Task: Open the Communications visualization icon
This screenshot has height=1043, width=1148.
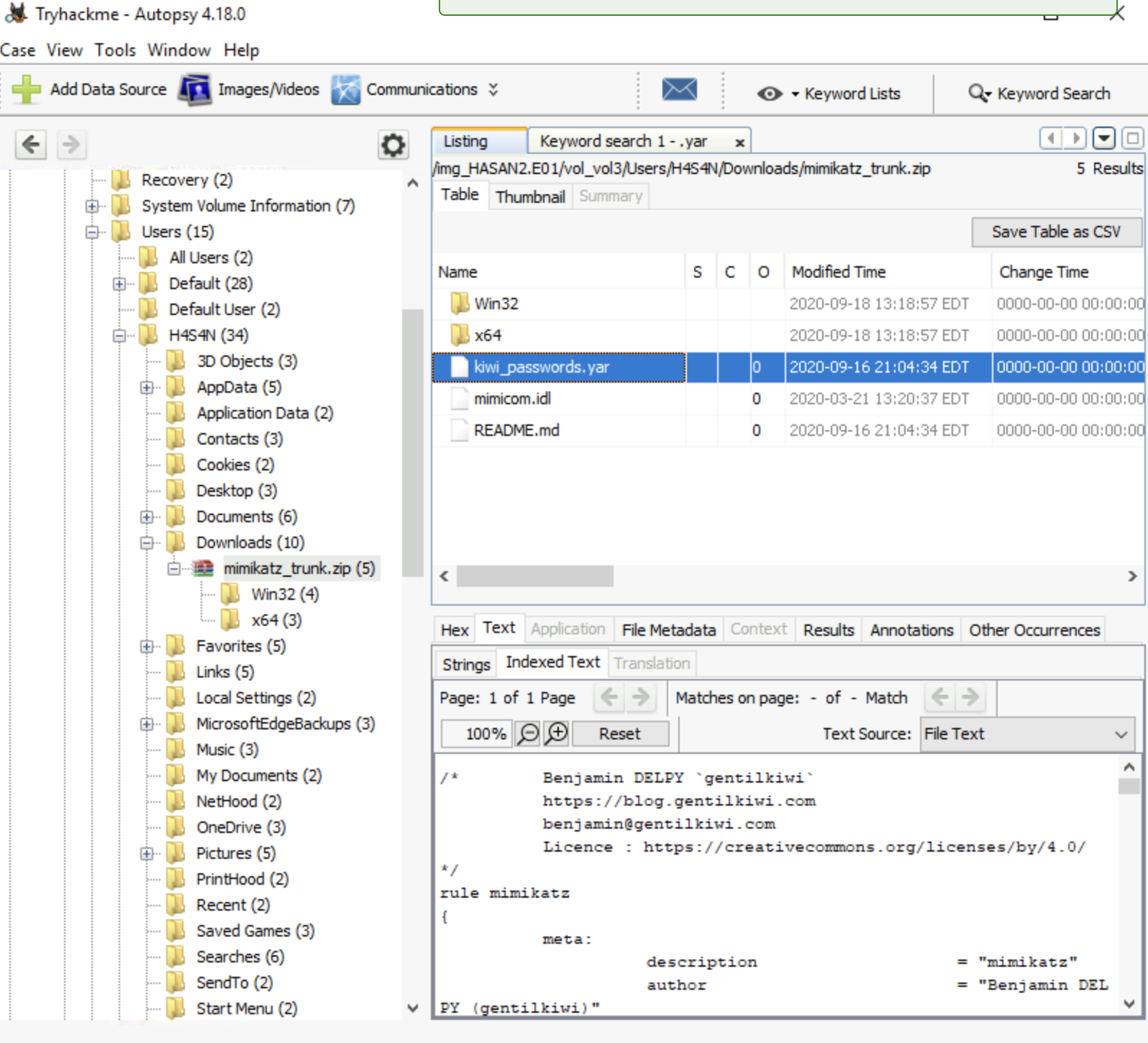Action: [x=345, y=89]
